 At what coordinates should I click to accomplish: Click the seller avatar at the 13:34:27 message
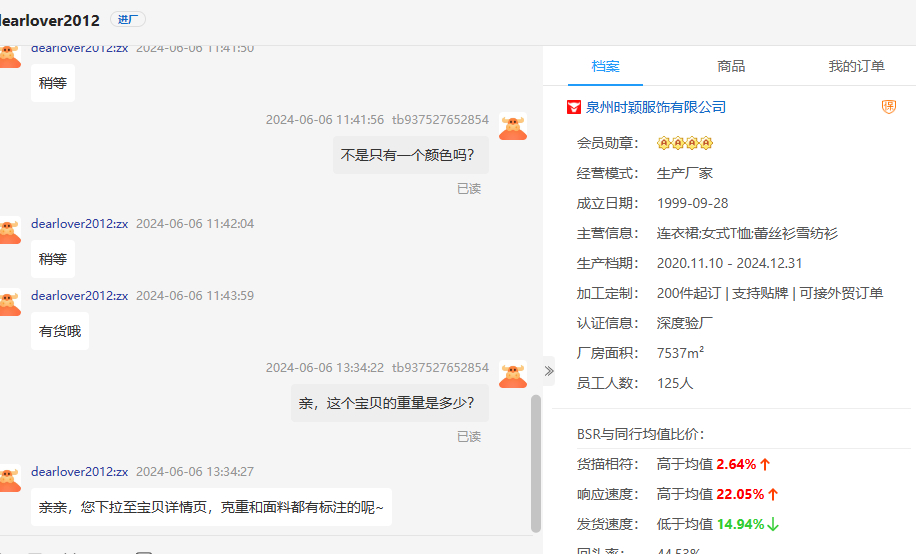pos(9,479)
